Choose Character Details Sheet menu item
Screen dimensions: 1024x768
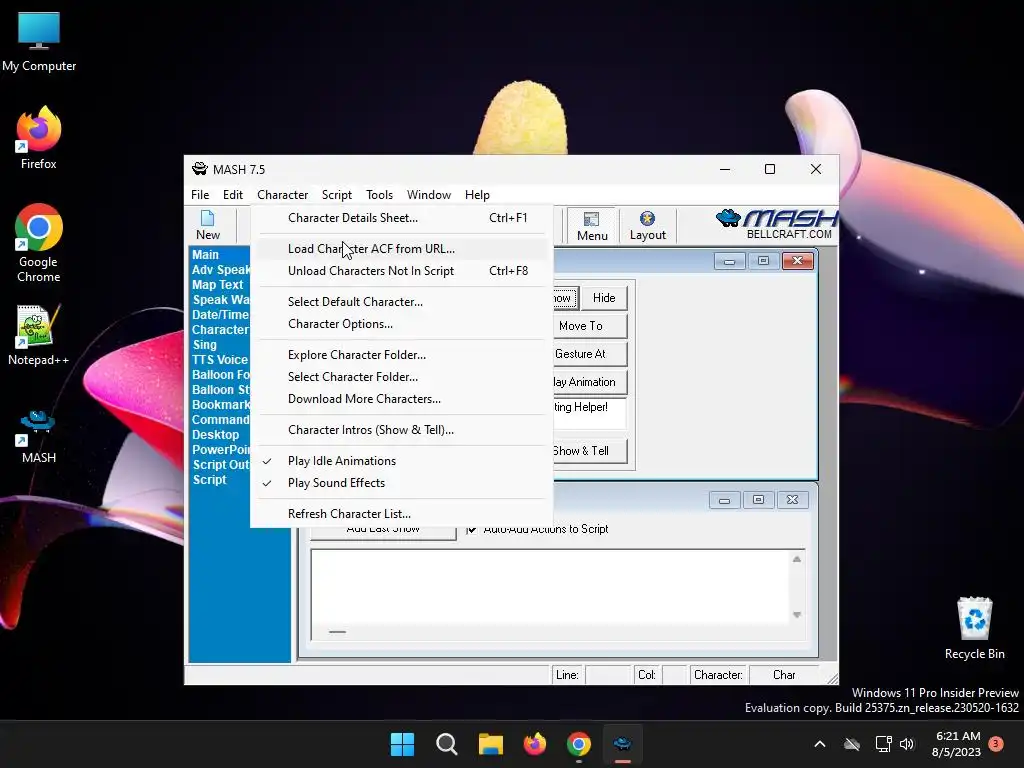pyautogui.click(x=401, y=218)
